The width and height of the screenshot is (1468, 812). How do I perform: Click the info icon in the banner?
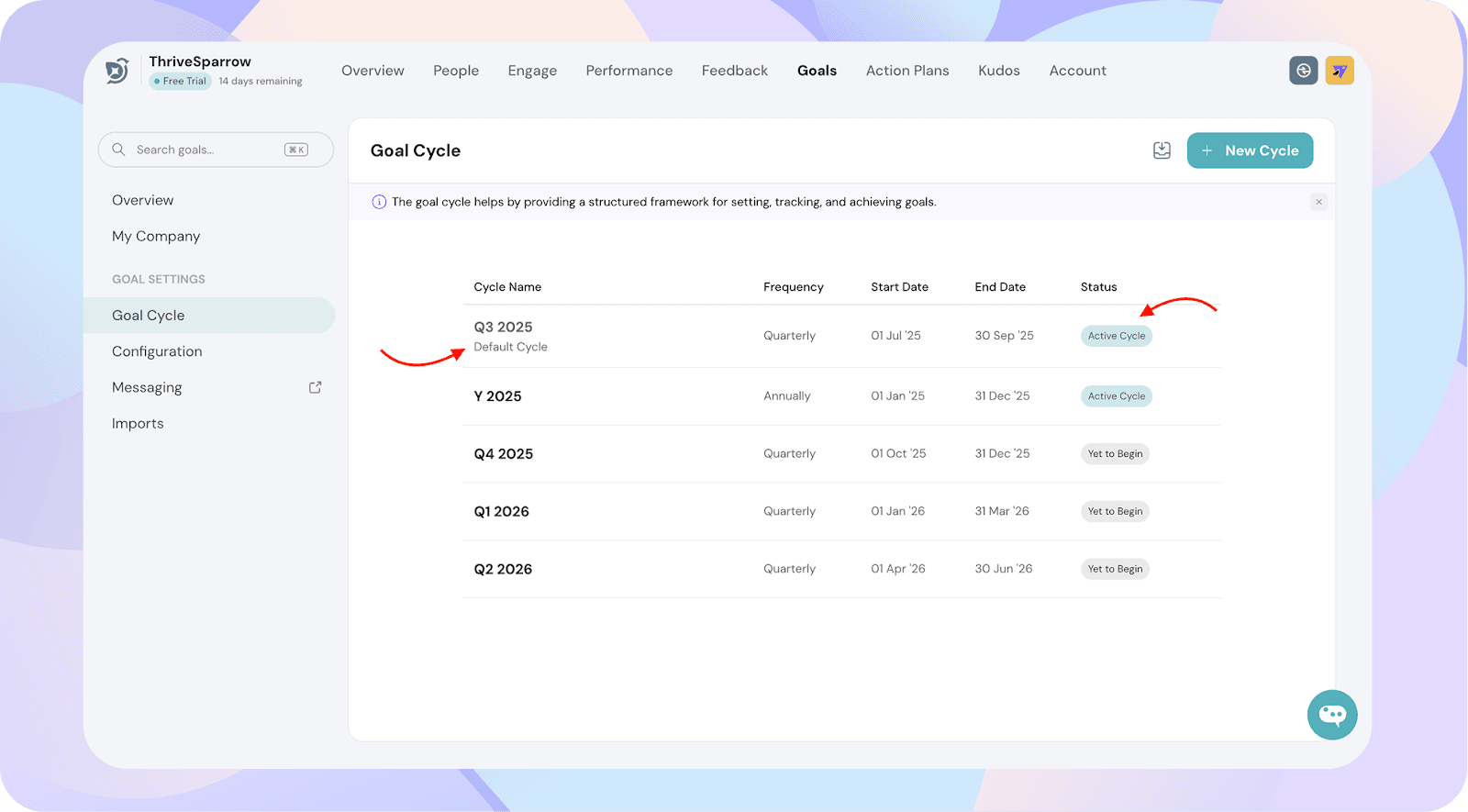click(x=379, y=202)
